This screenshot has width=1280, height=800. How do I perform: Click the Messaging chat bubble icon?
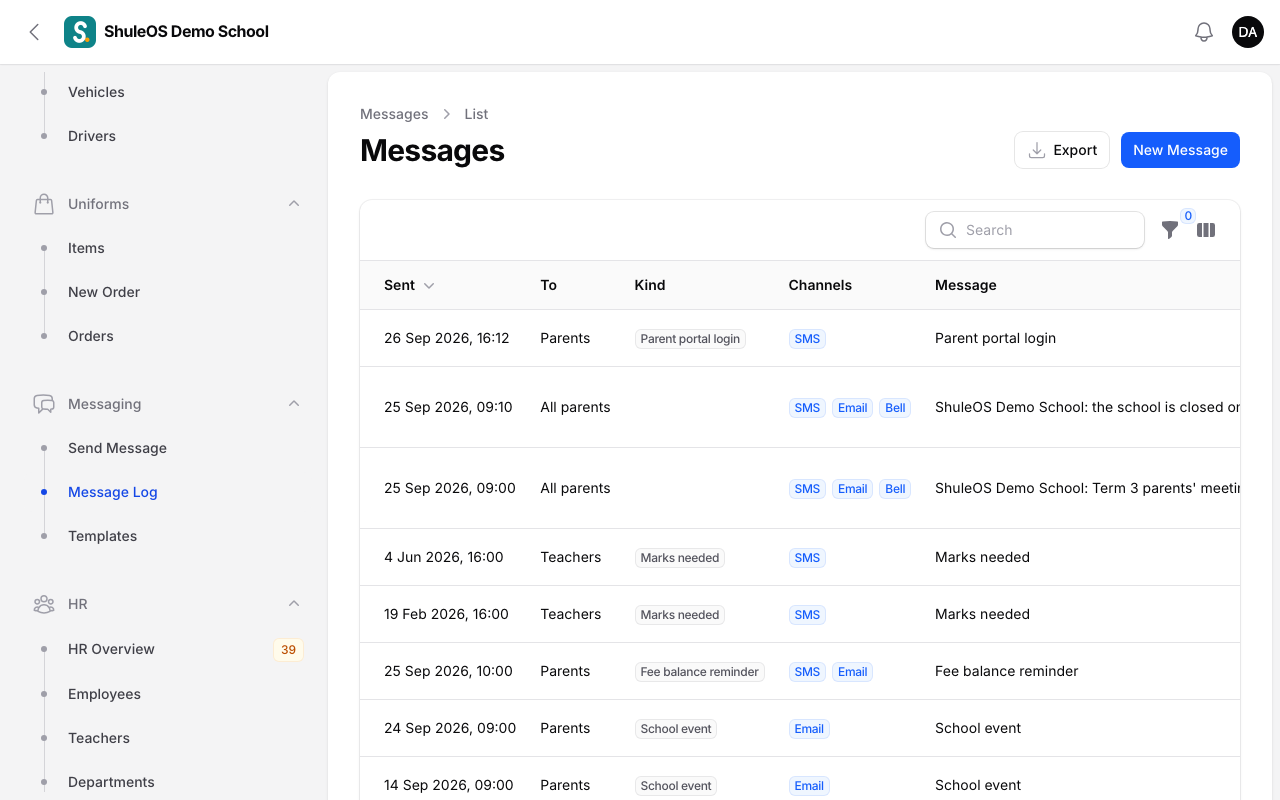click(44, 404)
